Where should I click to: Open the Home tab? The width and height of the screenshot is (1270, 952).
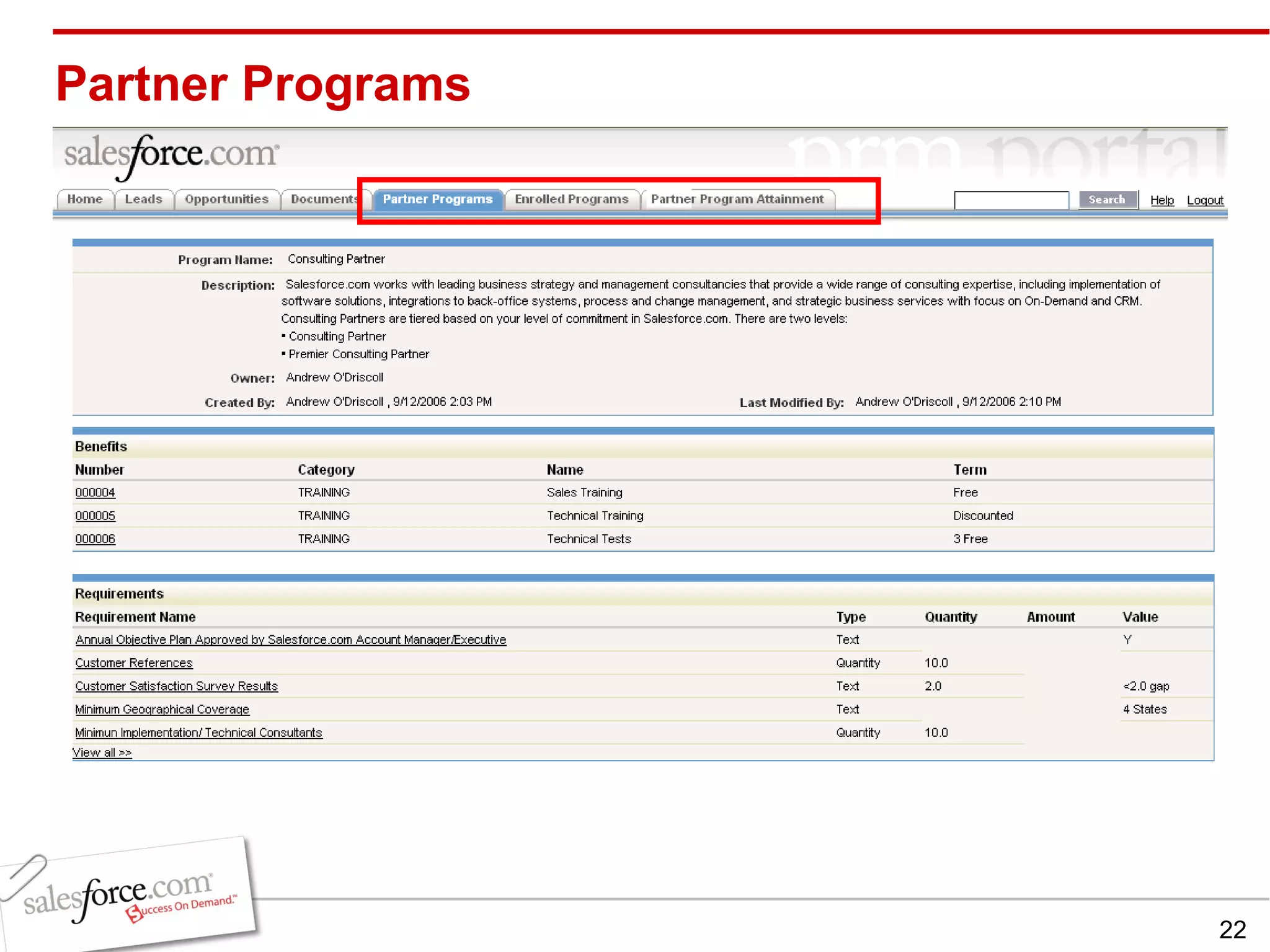(x=85, y=200)
